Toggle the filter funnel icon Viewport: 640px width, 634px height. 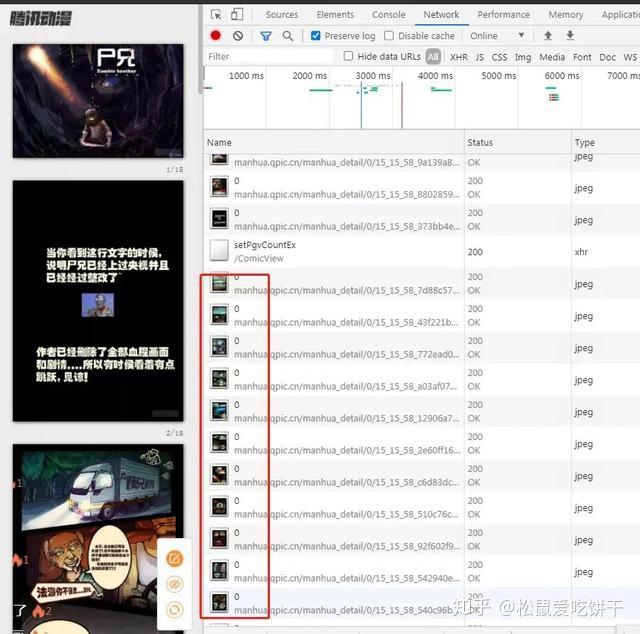coord(266,36)
